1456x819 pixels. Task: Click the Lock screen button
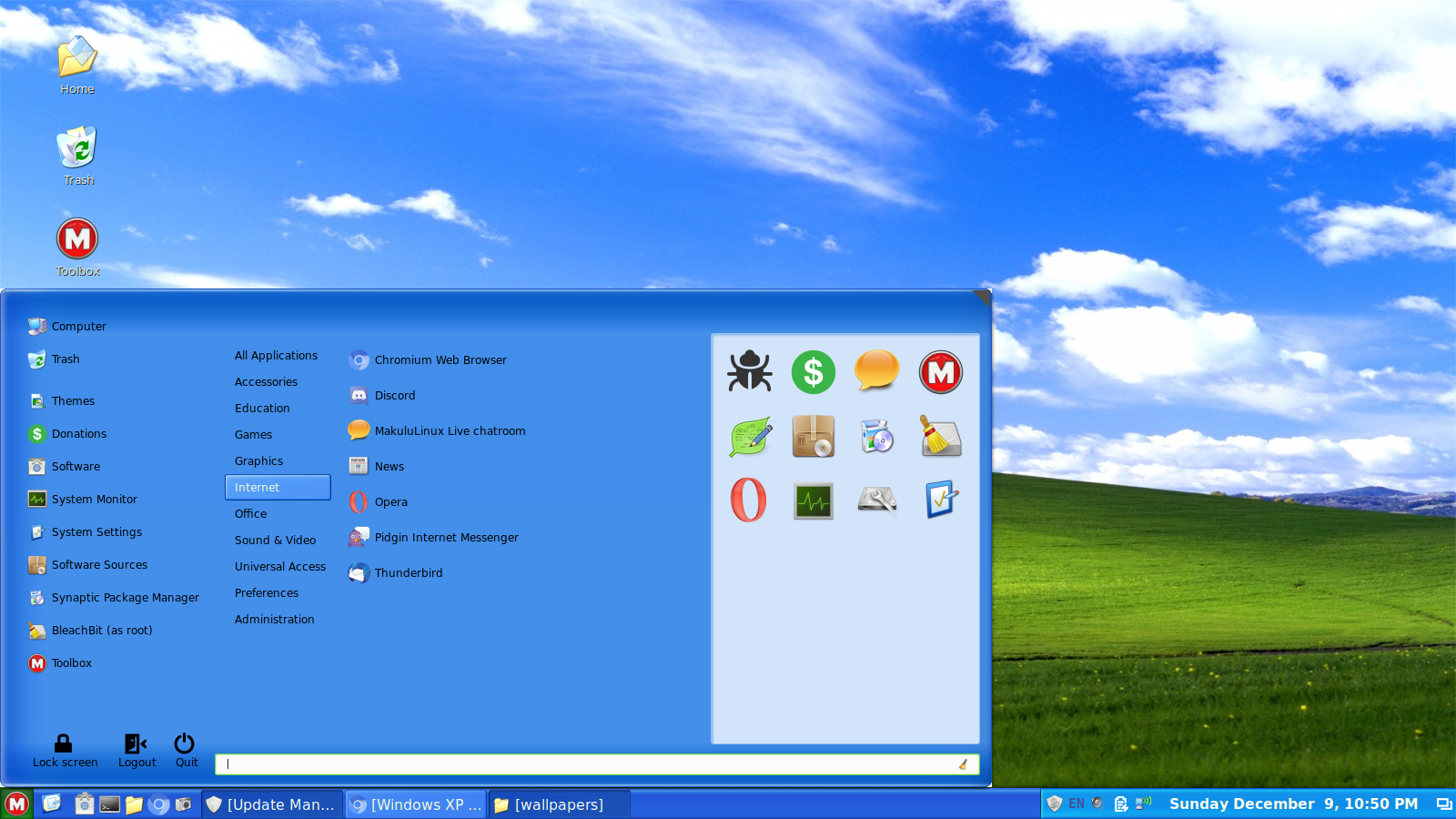coord(65,752)
